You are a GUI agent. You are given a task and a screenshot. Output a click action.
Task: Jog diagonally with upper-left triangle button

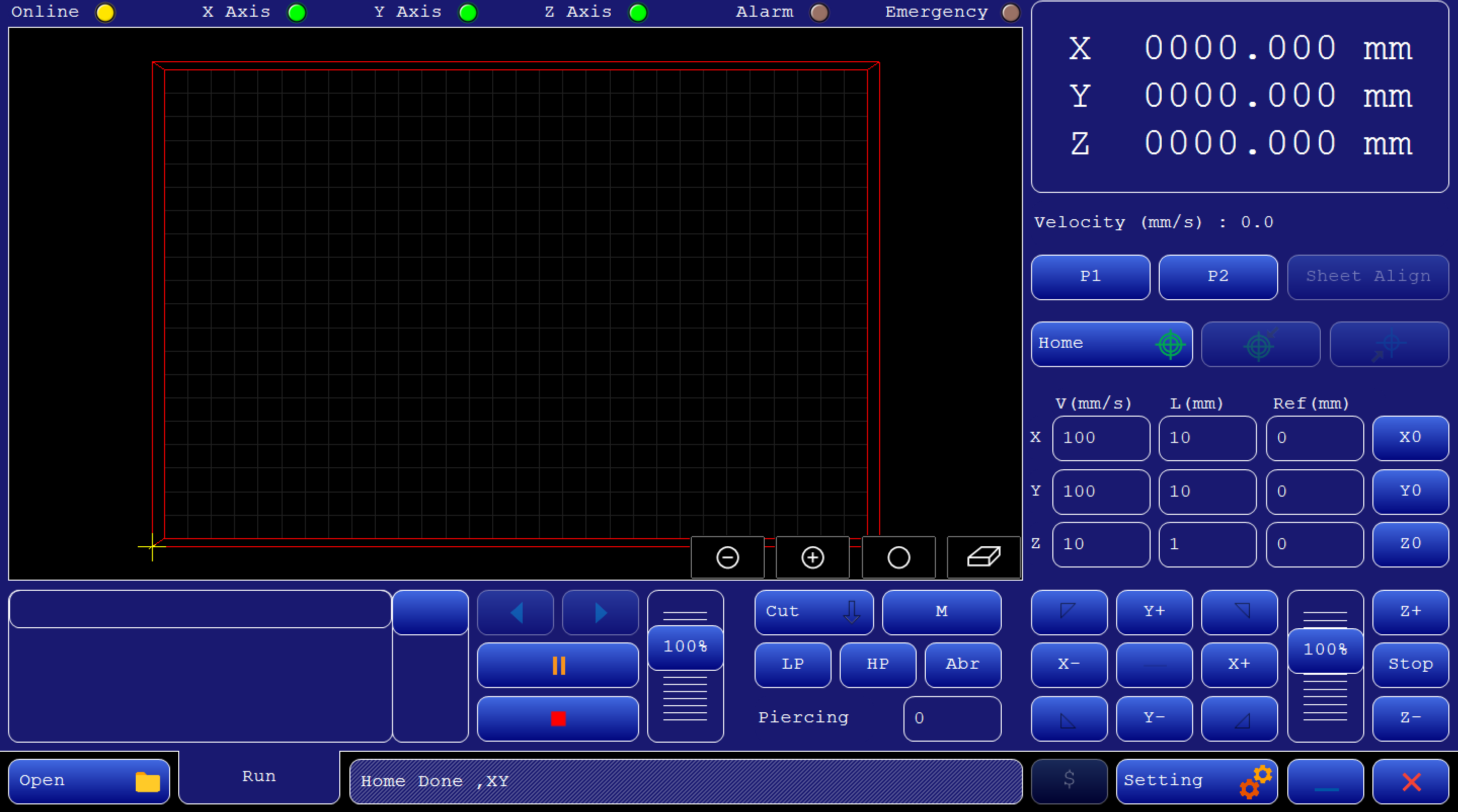point(1069,612)
